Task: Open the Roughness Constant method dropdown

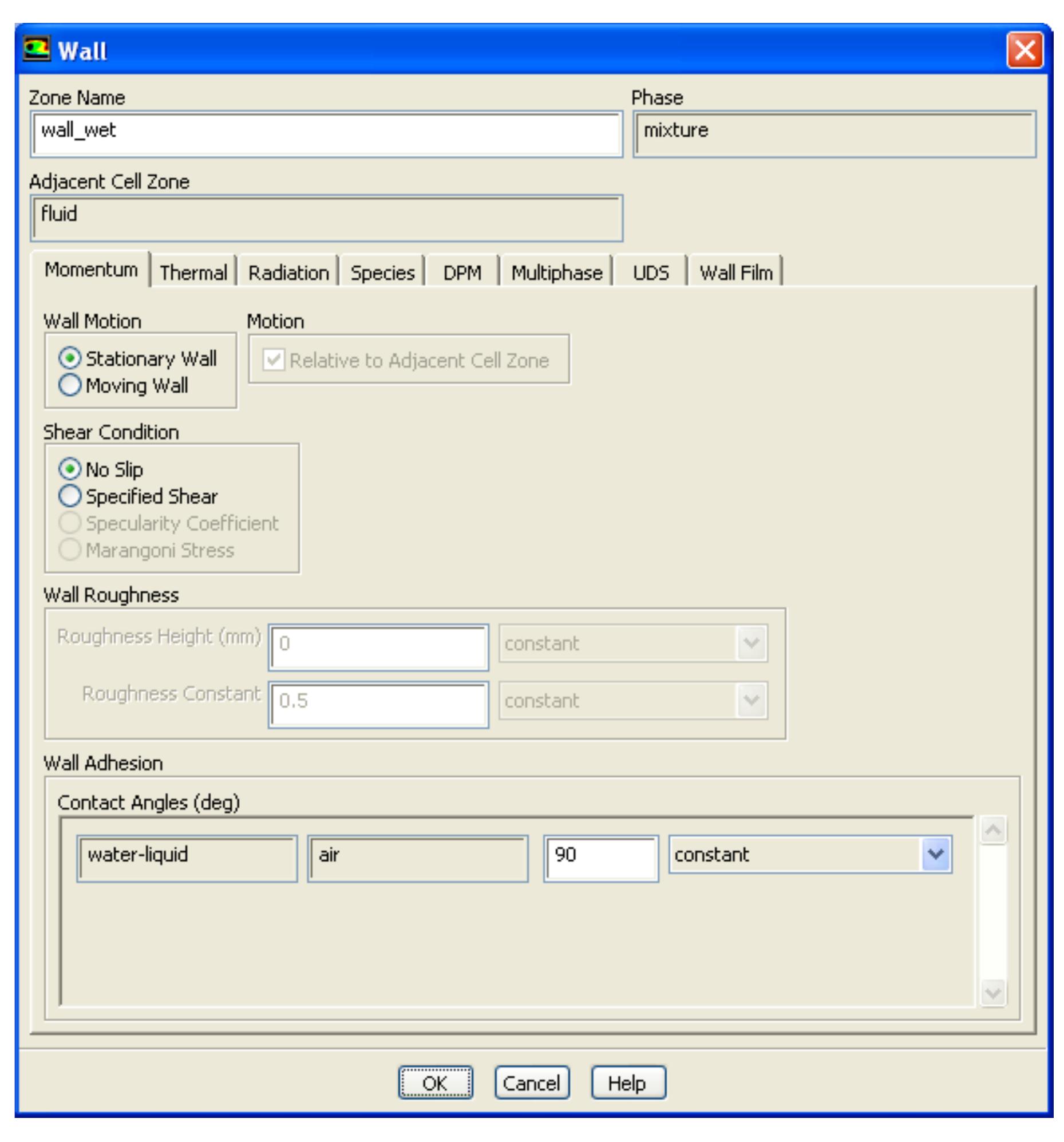Action: pyautogui.click(x=632, y=700)
